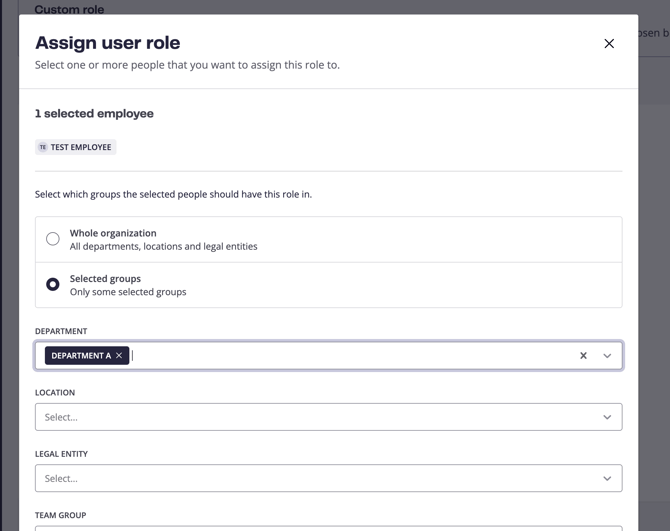Select the Selected groups radio button
Image resolution: width=670 pixels, height=531 pixels.
coord(53,284)
